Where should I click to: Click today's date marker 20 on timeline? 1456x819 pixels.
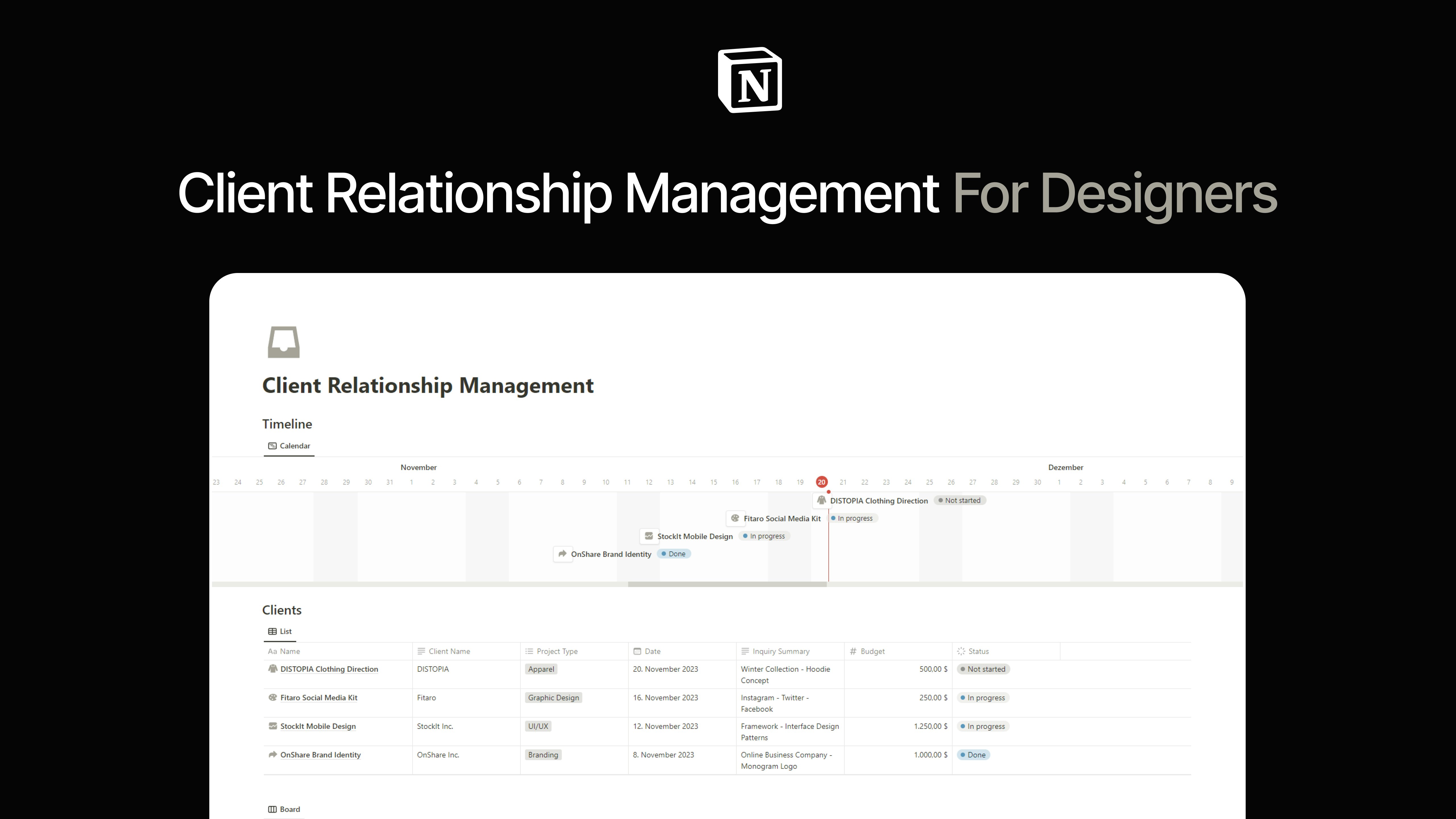tap(821, 482)
